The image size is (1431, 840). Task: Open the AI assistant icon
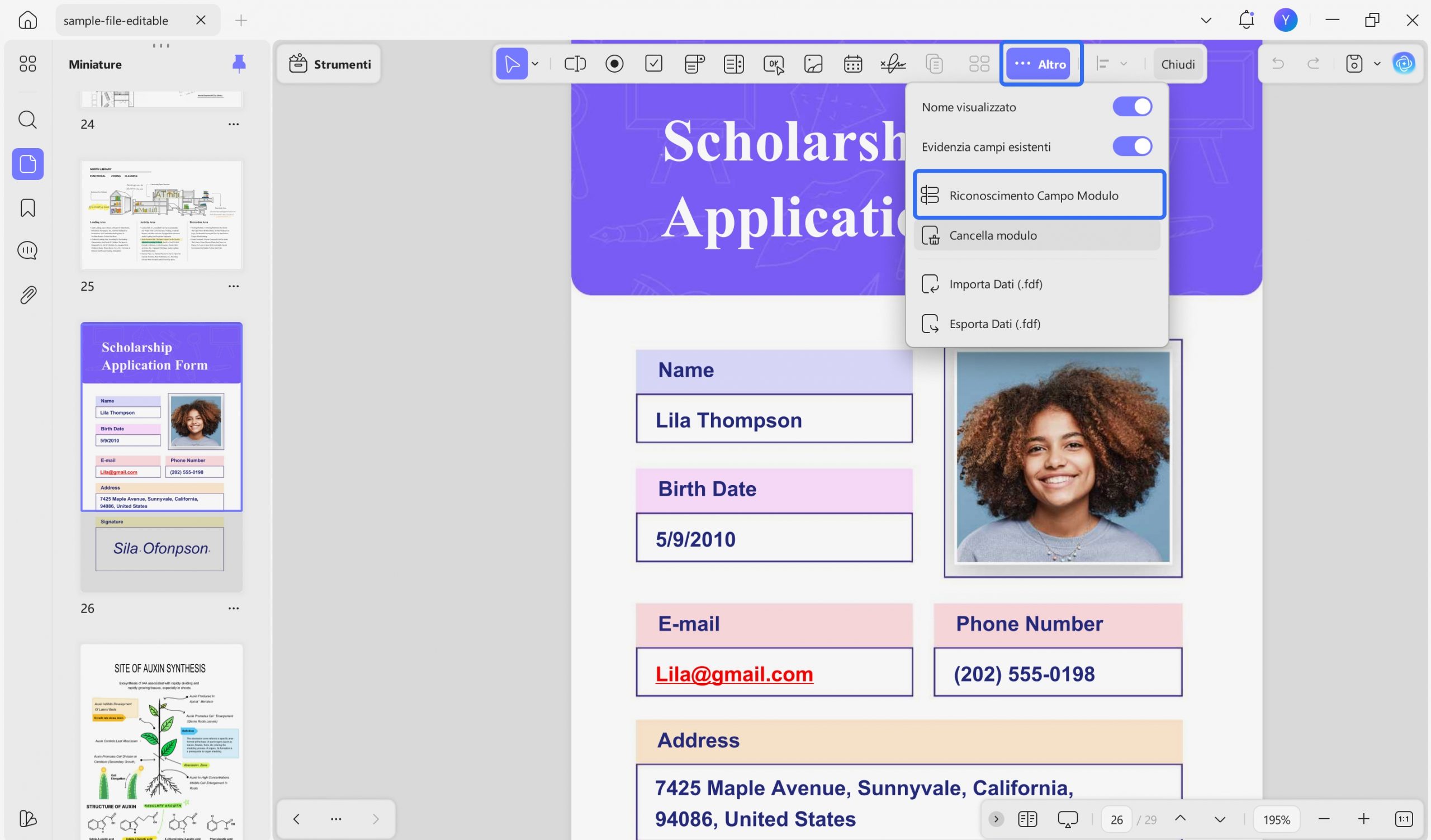(1404, 64)
